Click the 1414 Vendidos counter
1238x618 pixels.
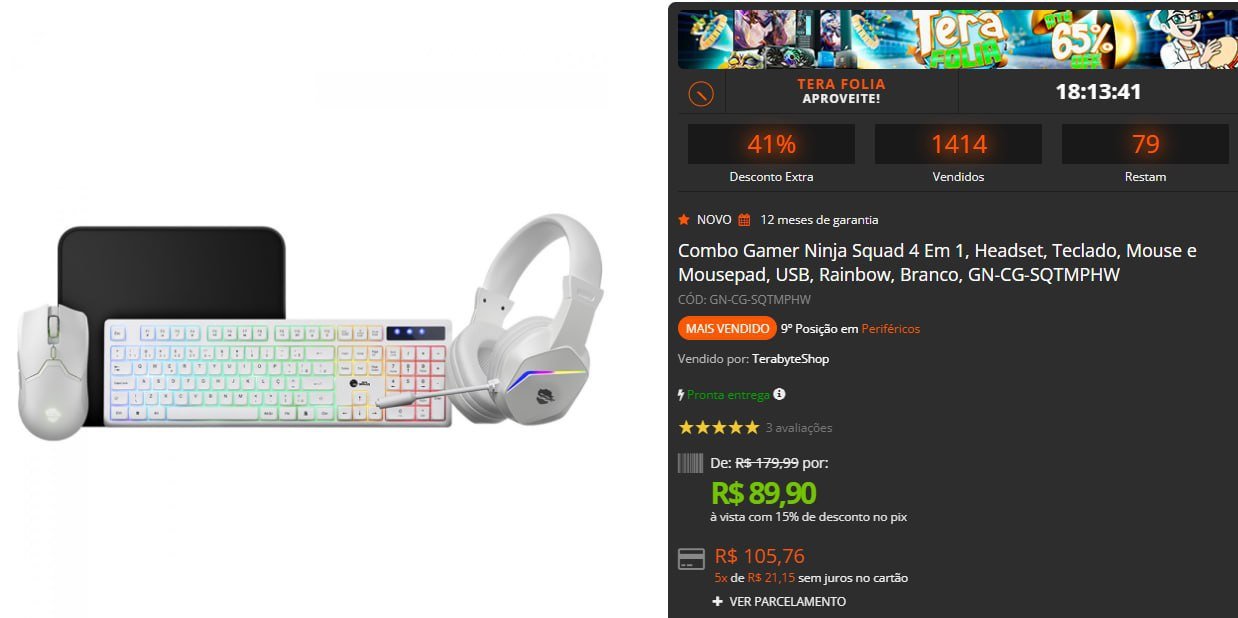(957, 144)
